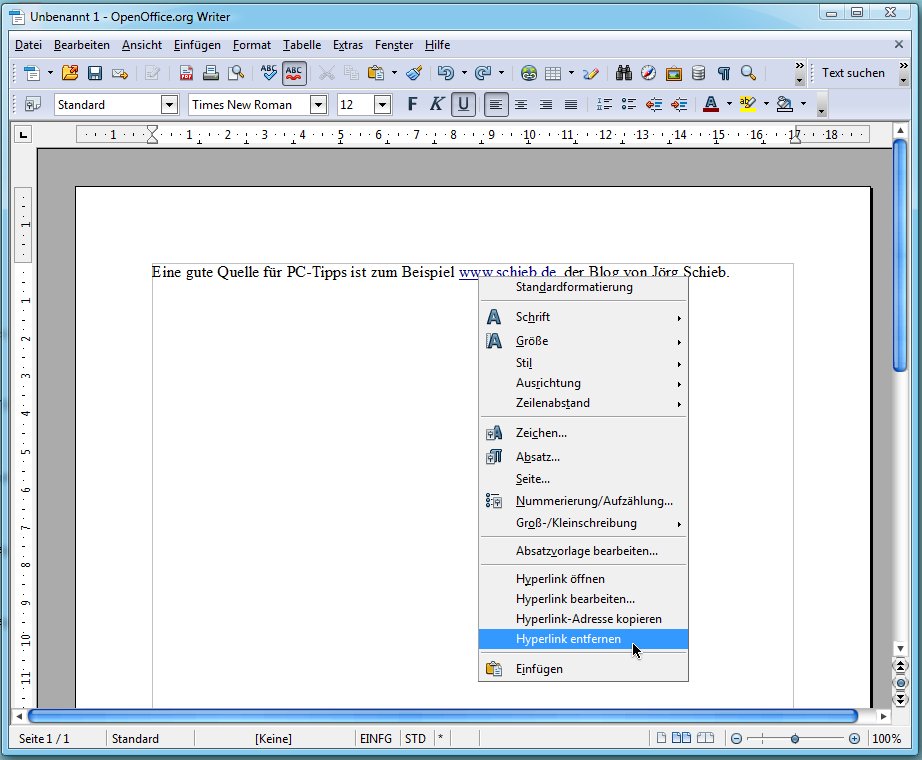Click the Text suchen search field
Screen dimensions: 922x760
[853, 73]
